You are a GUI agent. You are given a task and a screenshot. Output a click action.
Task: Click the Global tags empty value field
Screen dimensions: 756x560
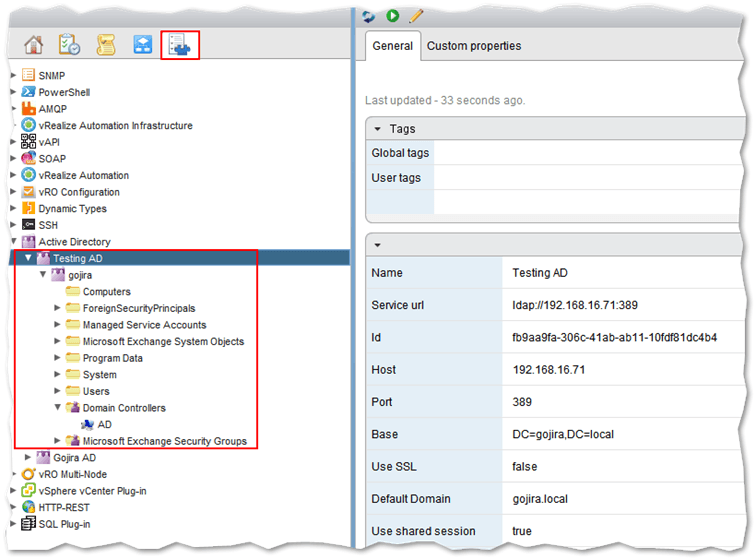point(588,152)
